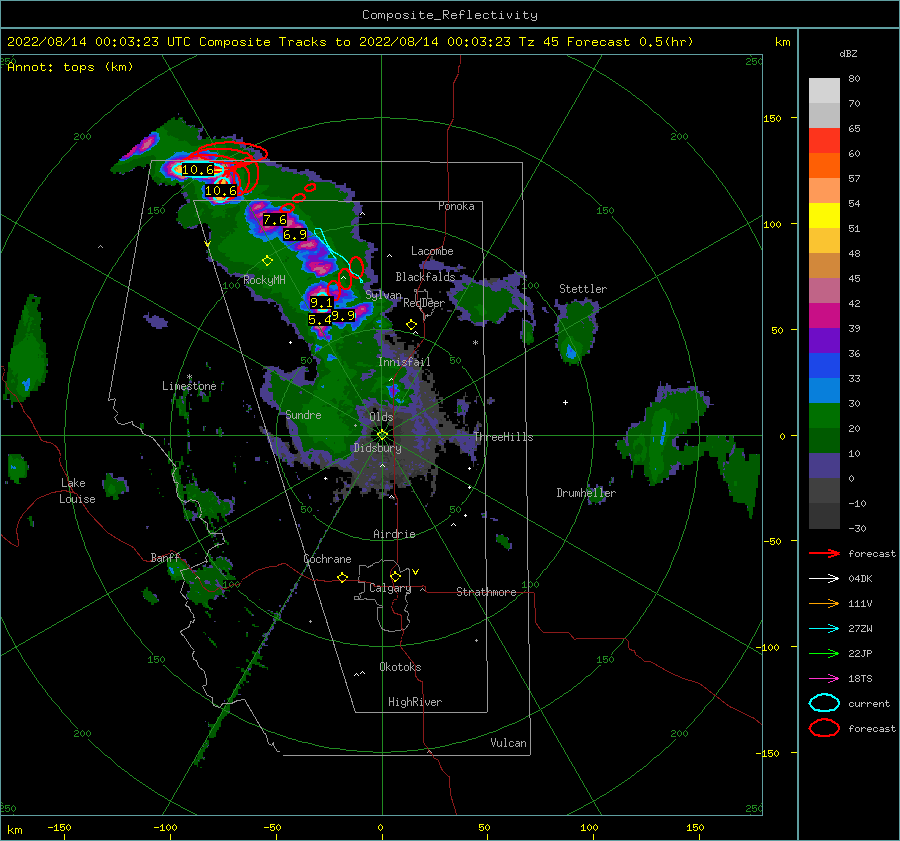Image resolution: width=900 pixels, height=841 pixels.
Task: Select the Vulcan label
Action: pos(509,743)
